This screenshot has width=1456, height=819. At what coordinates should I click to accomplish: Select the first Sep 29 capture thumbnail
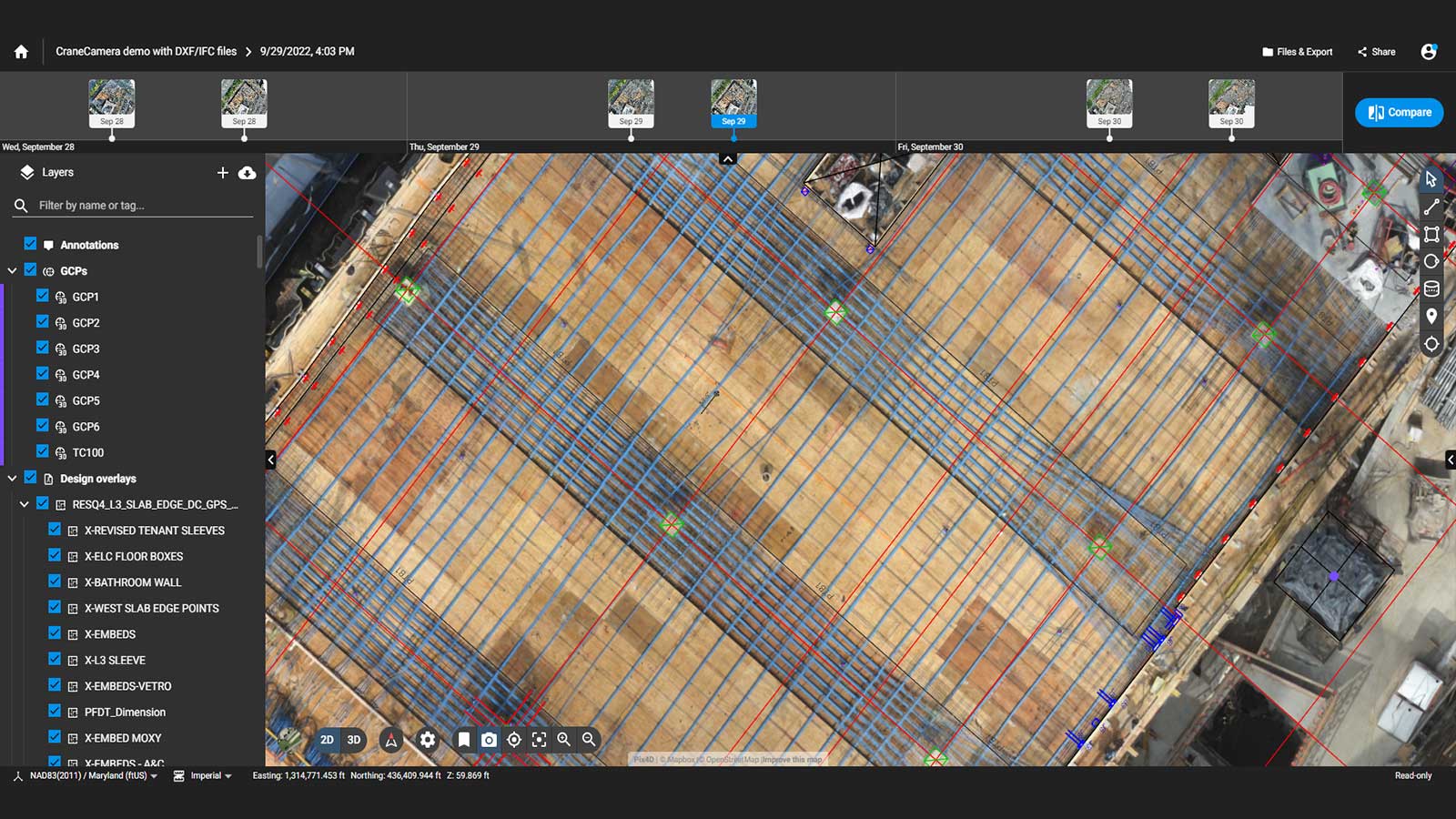coord(631,103)
